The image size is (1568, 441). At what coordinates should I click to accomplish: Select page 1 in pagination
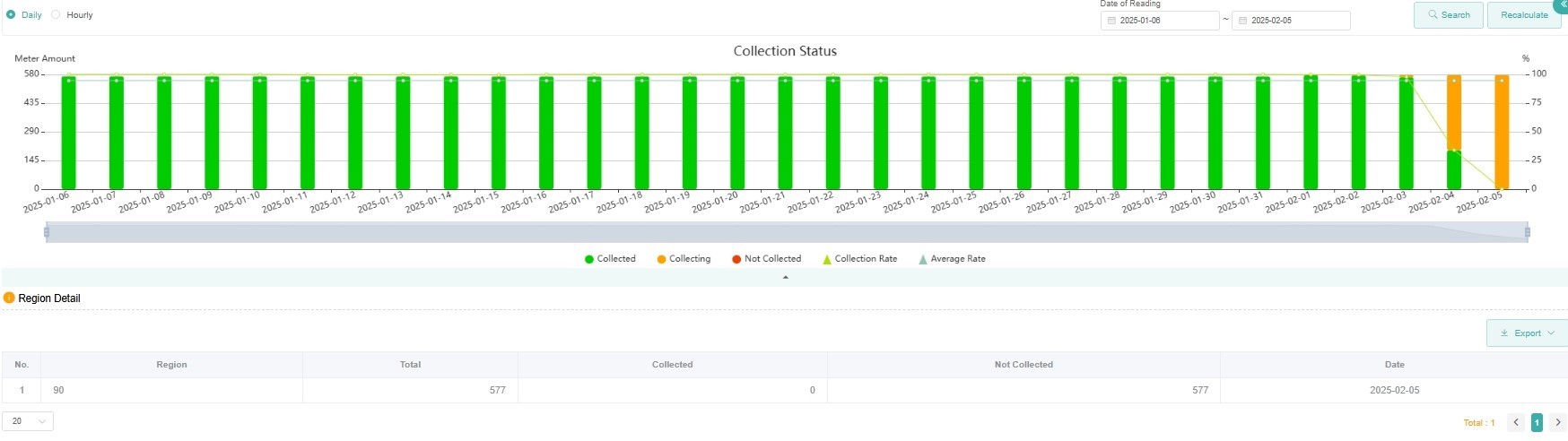pyautogui.click(x=1537, y=422)
